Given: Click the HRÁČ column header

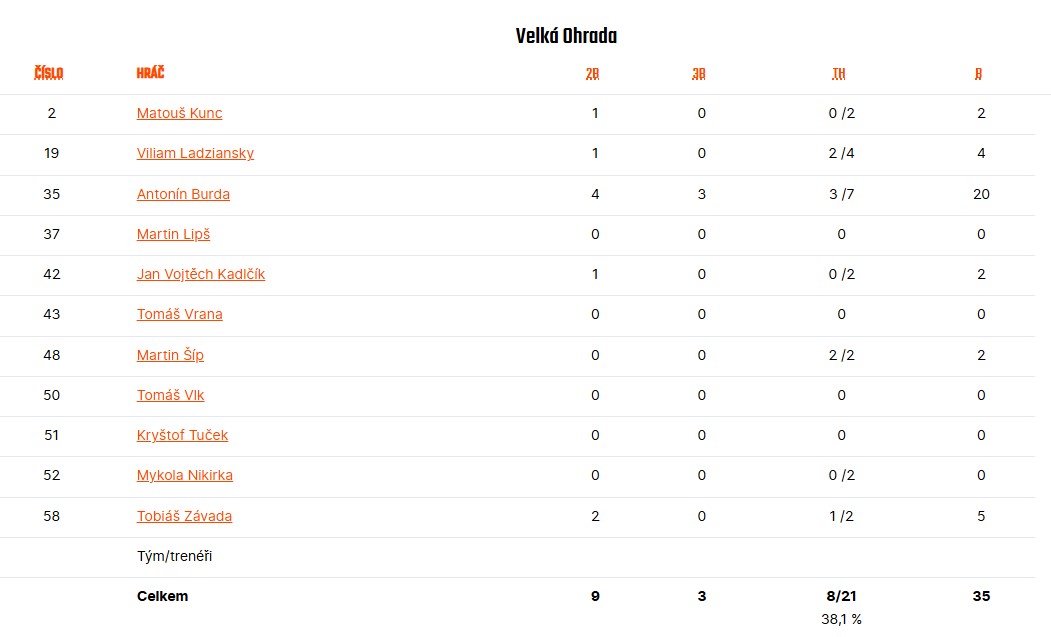Looking at the screenshot, I should (x=150, y=72).
